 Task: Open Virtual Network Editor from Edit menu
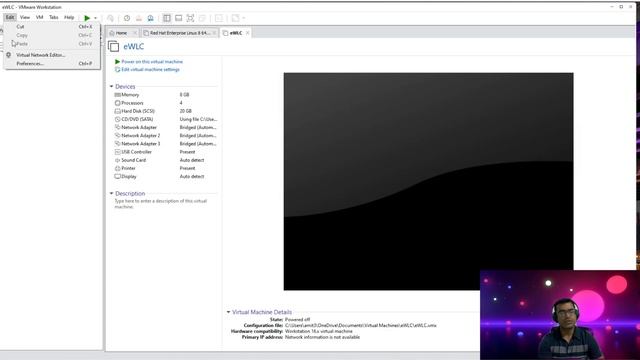coord(52,55)
